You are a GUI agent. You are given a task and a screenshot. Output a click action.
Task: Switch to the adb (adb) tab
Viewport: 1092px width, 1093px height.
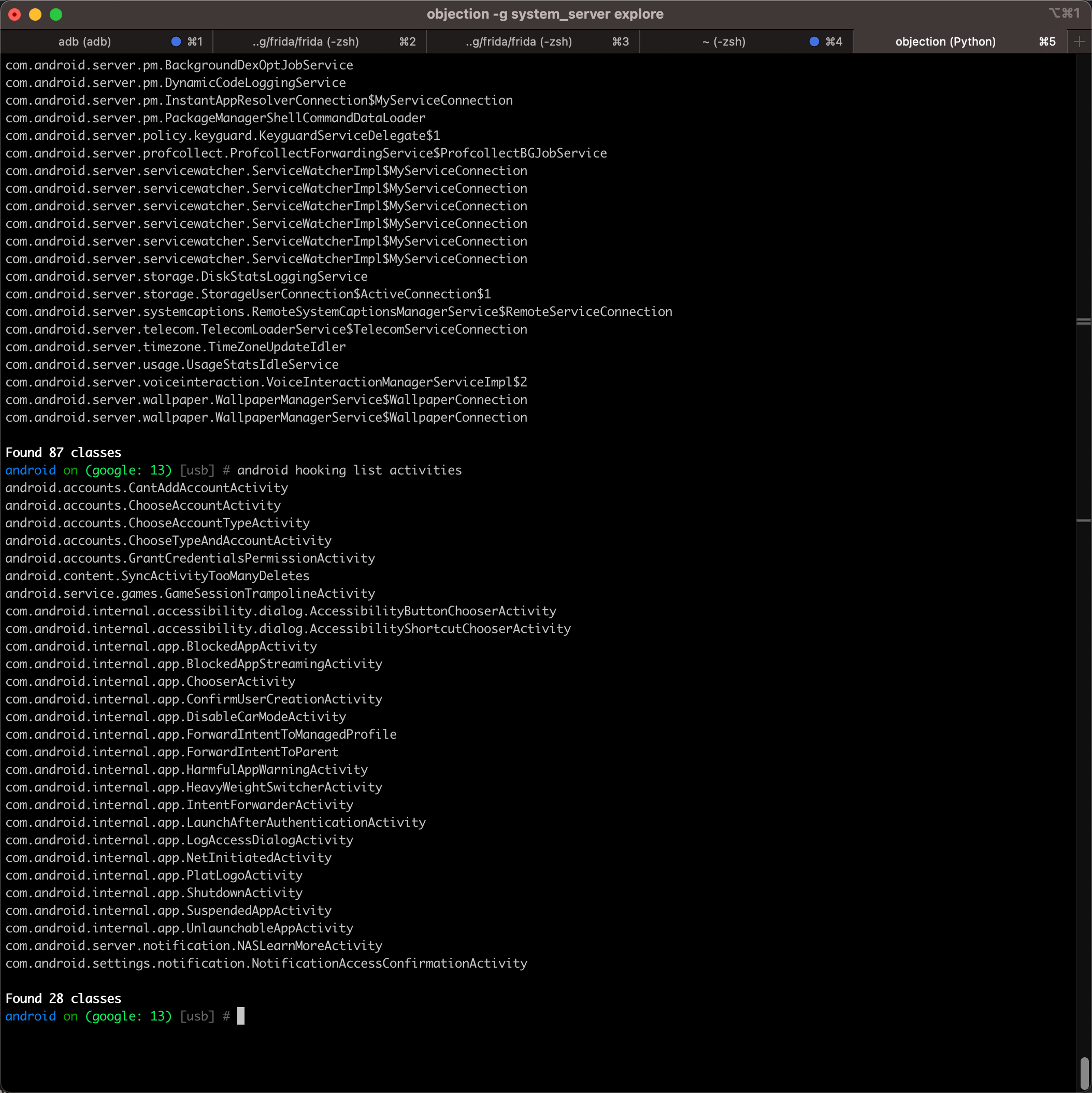point(106,41)
